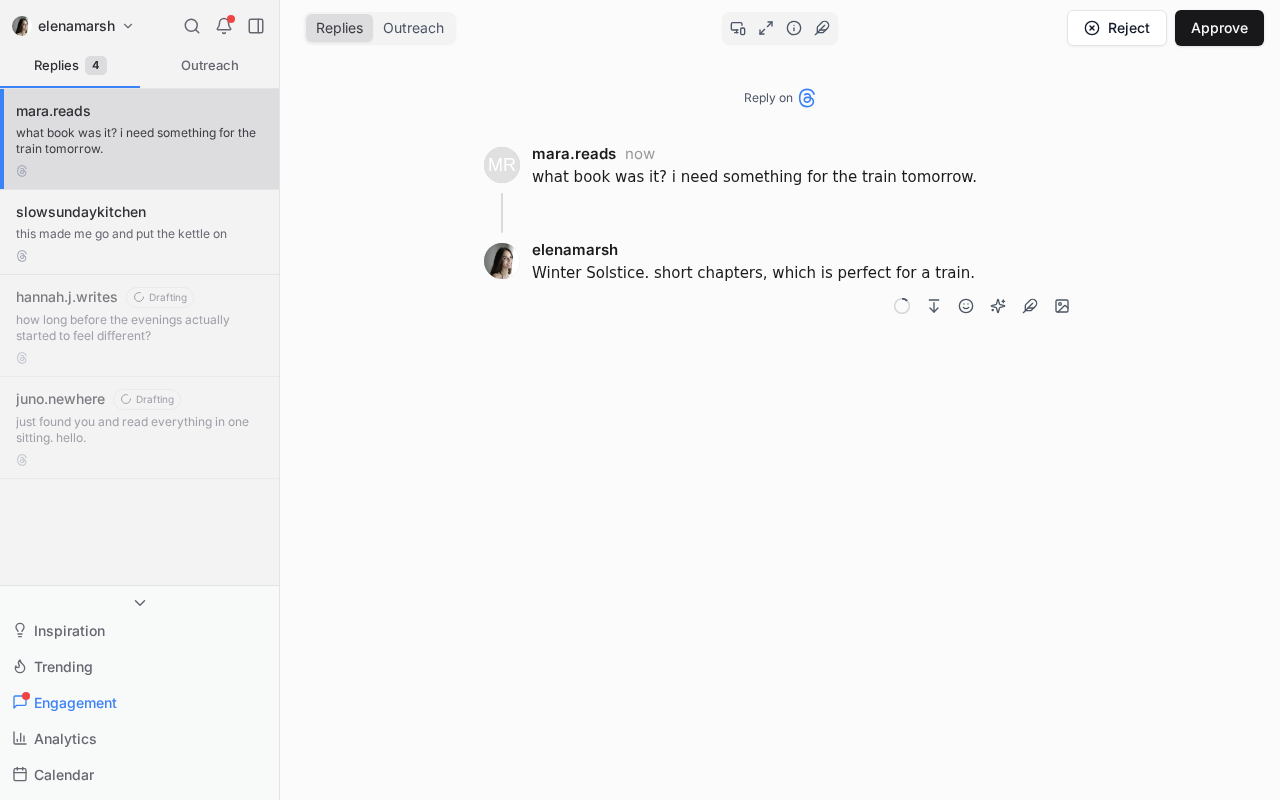The width and height of the screenshot is (1280, 800).
Task: Click Drafting badge next to juno.newhere
Action: point(147,399)
